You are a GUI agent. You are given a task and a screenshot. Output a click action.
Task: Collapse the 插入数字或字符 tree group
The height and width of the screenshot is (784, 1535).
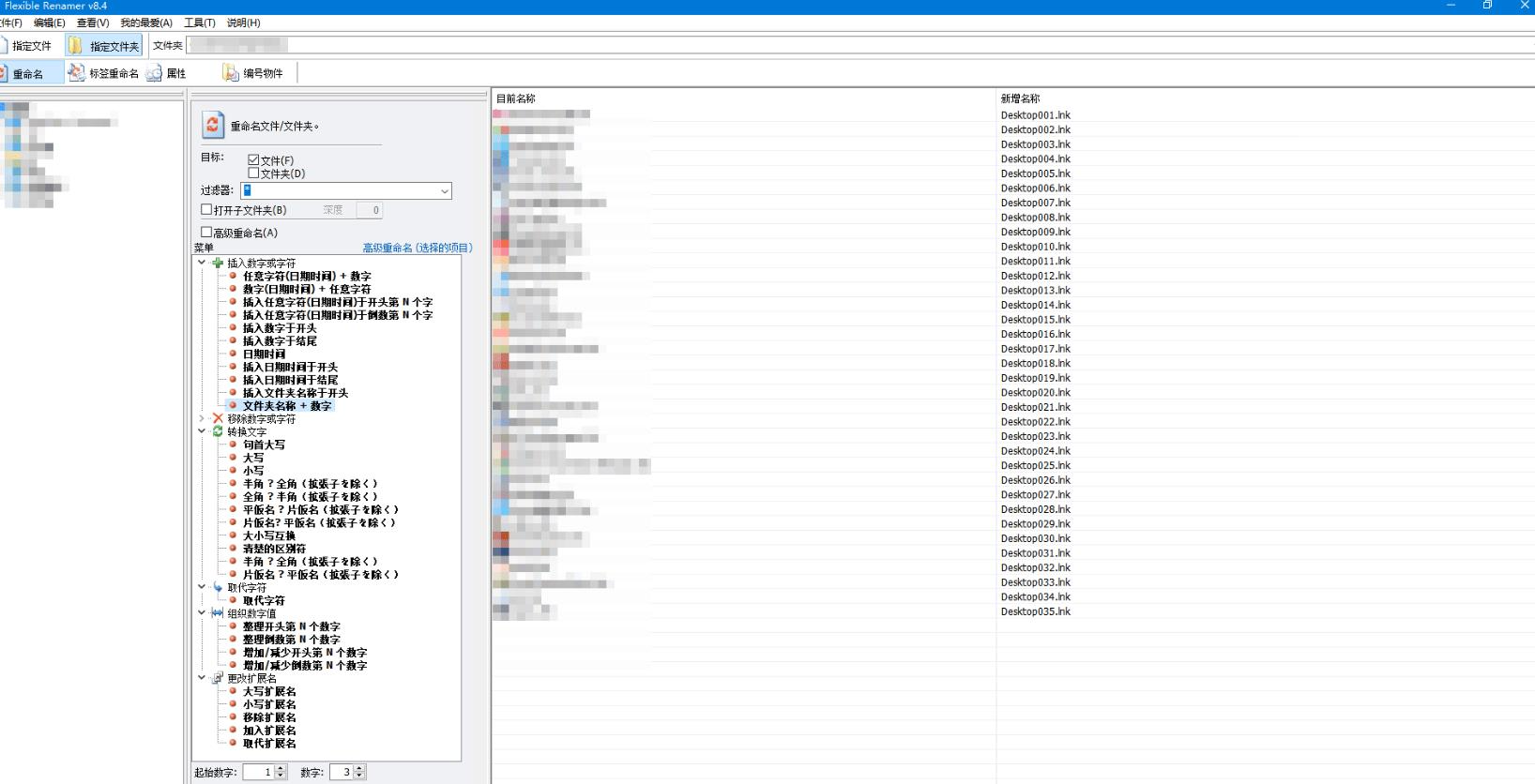(202, 264)
